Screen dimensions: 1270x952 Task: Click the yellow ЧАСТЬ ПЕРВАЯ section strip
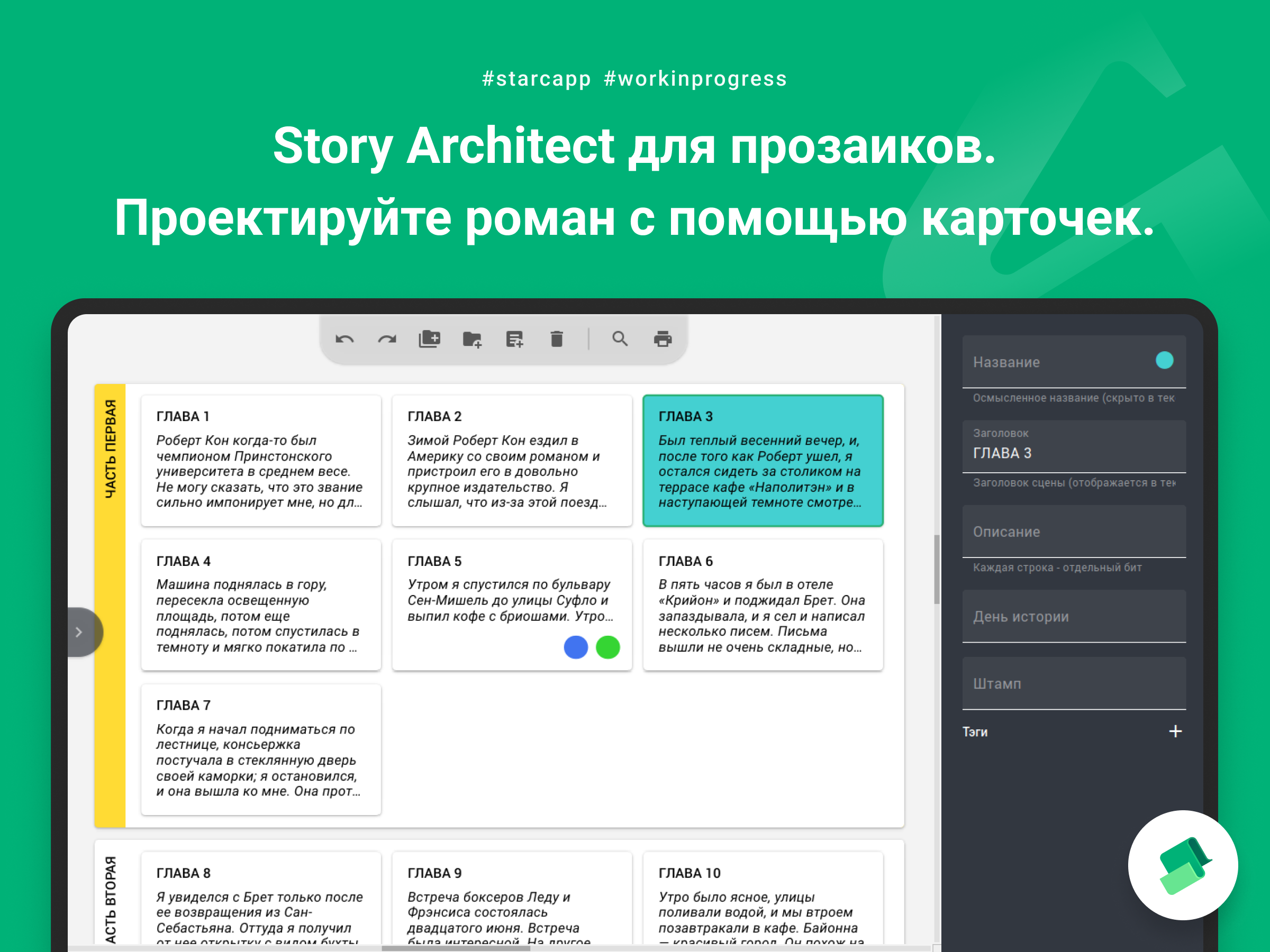click(x=110, y=606)
